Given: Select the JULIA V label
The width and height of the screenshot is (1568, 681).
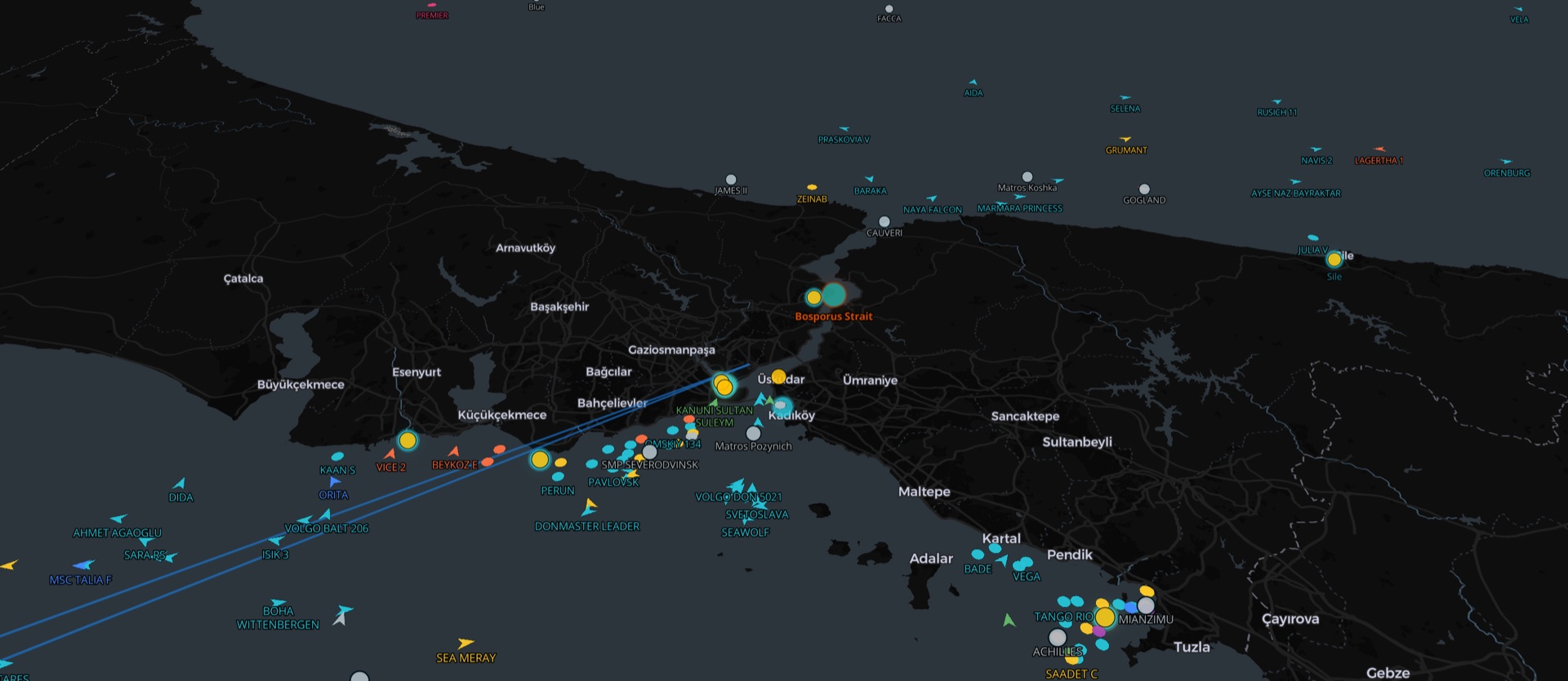Looking at the screenshot, I should [1313, 250].
